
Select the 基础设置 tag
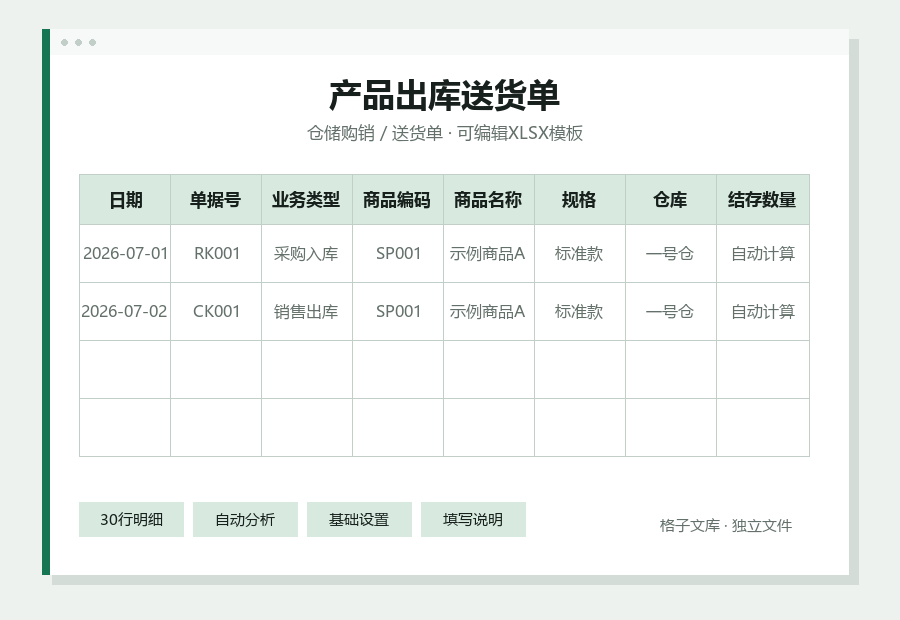point(359,520)
